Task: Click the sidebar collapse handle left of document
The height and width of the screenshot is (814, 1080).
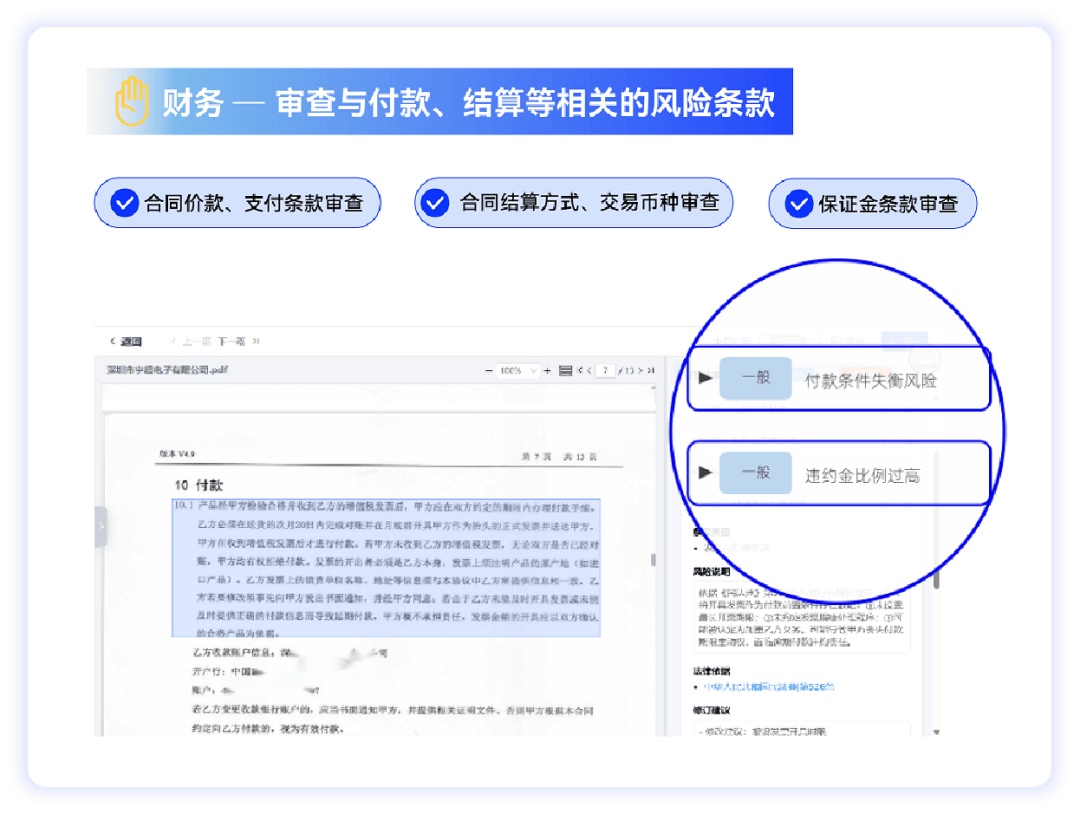Action: (x=101, y=527)
